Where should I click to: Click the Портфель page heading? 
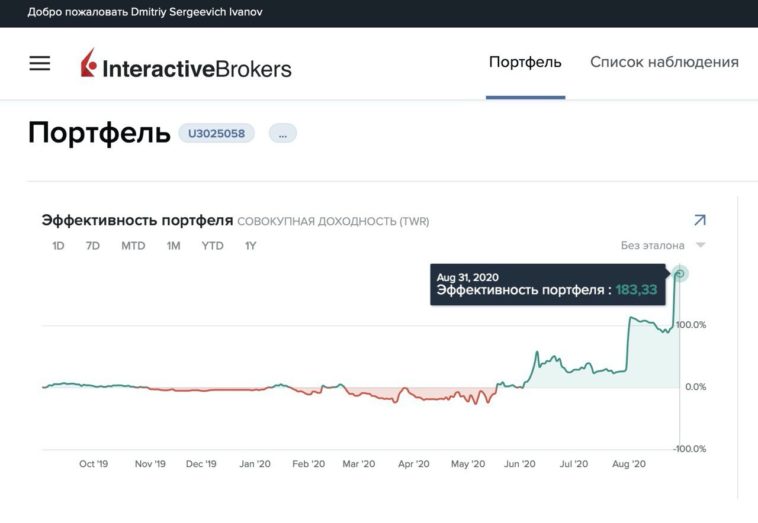pos(99,133)
